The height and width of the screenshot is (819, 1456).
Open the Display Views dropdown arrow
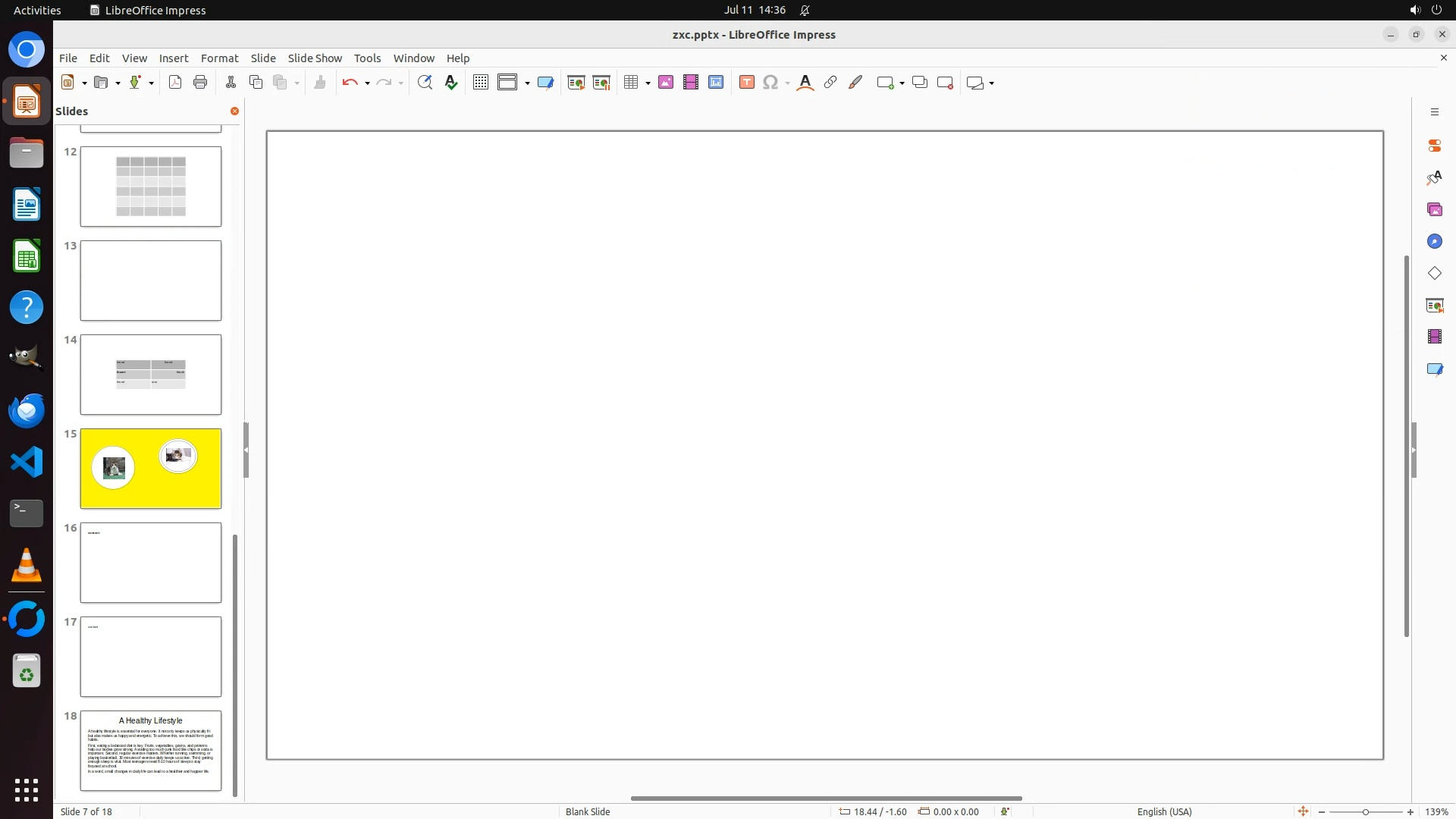[x=527, y=83]
